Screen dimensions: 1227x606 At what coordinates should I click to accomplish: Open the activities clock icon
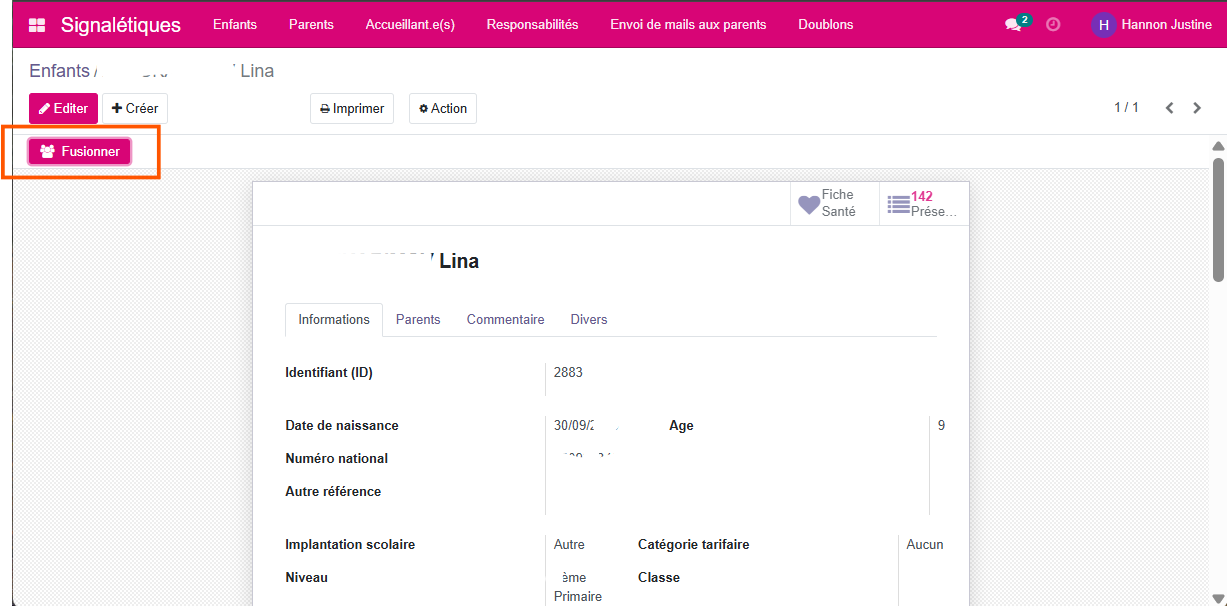(x=1052, y=24)
